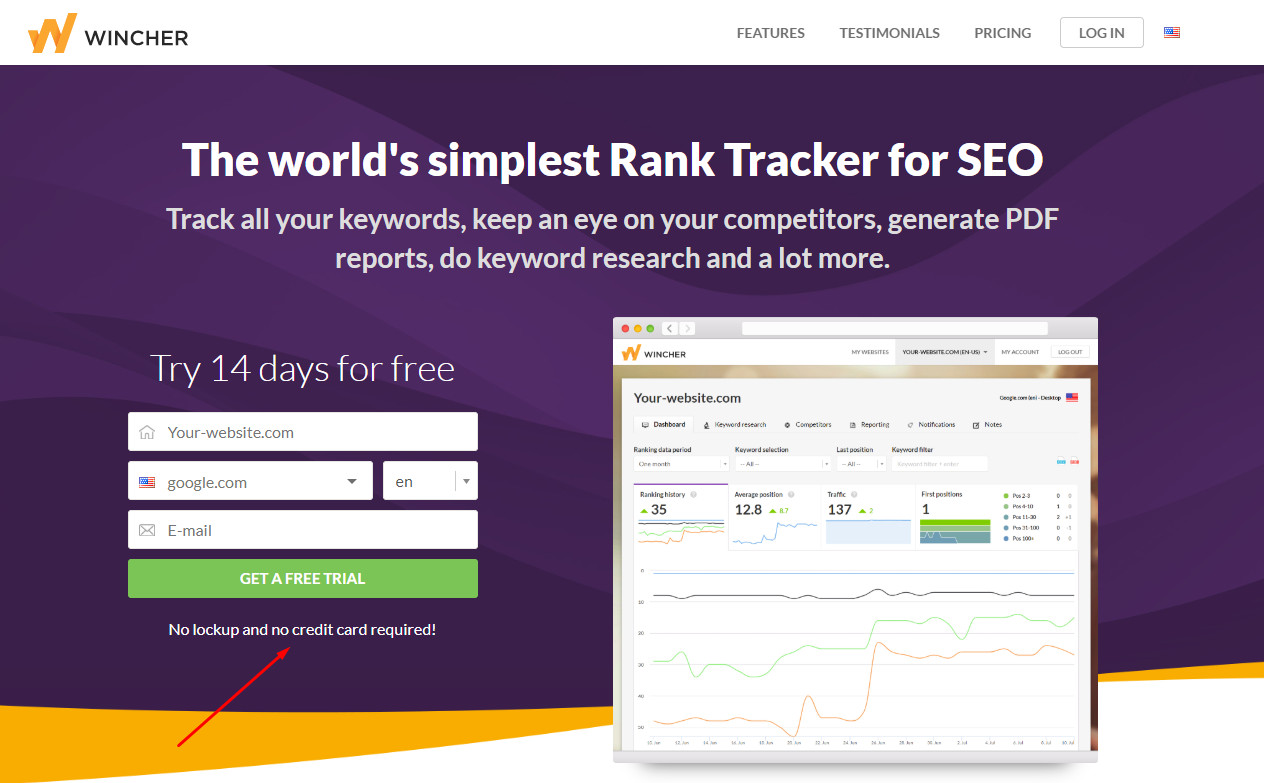Click the blue export file icon
Screen dimensions: 1264x783
point(1061,461)
